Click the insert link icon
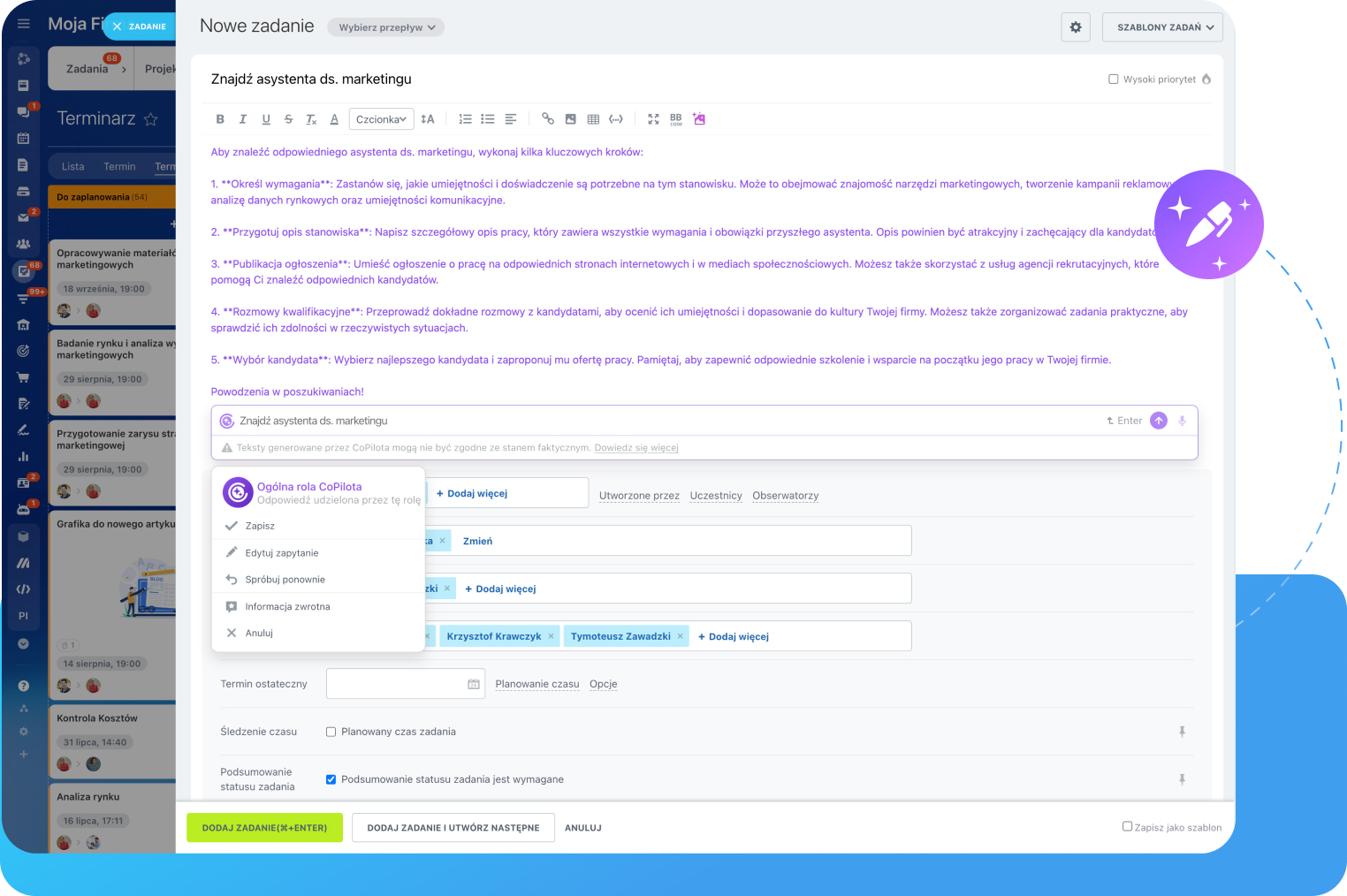Screen dimensions: 1347x896 [548, 119]
